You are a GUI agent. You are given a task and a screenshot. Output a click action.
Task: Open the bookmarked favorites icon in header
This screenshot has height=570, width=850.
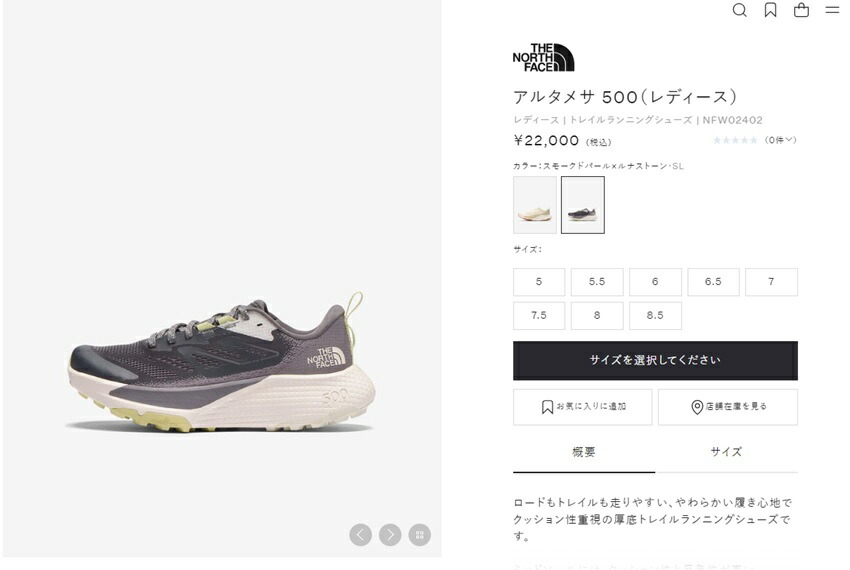pyautogui.click(x=770, y=10)
